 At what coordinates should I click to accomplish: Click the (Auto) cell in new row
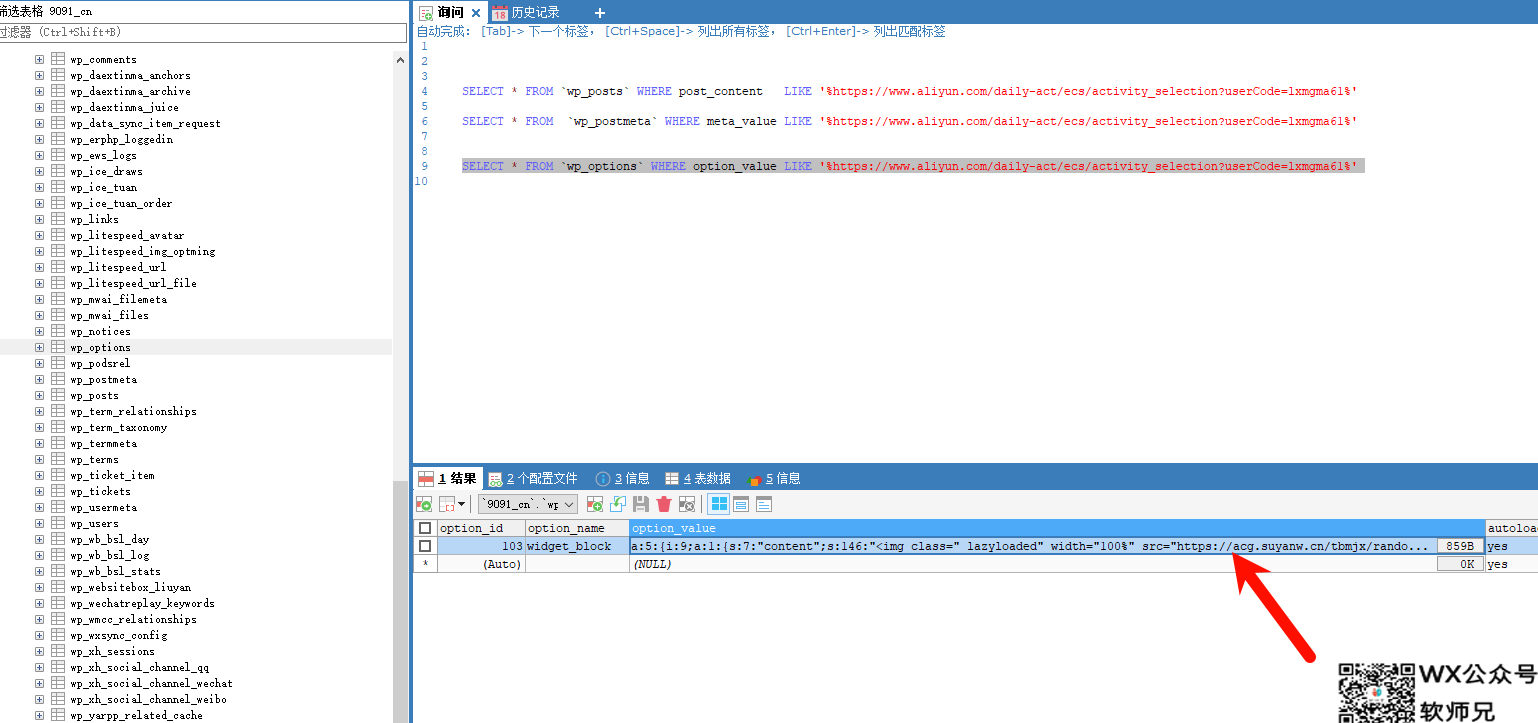pos(481,564)
